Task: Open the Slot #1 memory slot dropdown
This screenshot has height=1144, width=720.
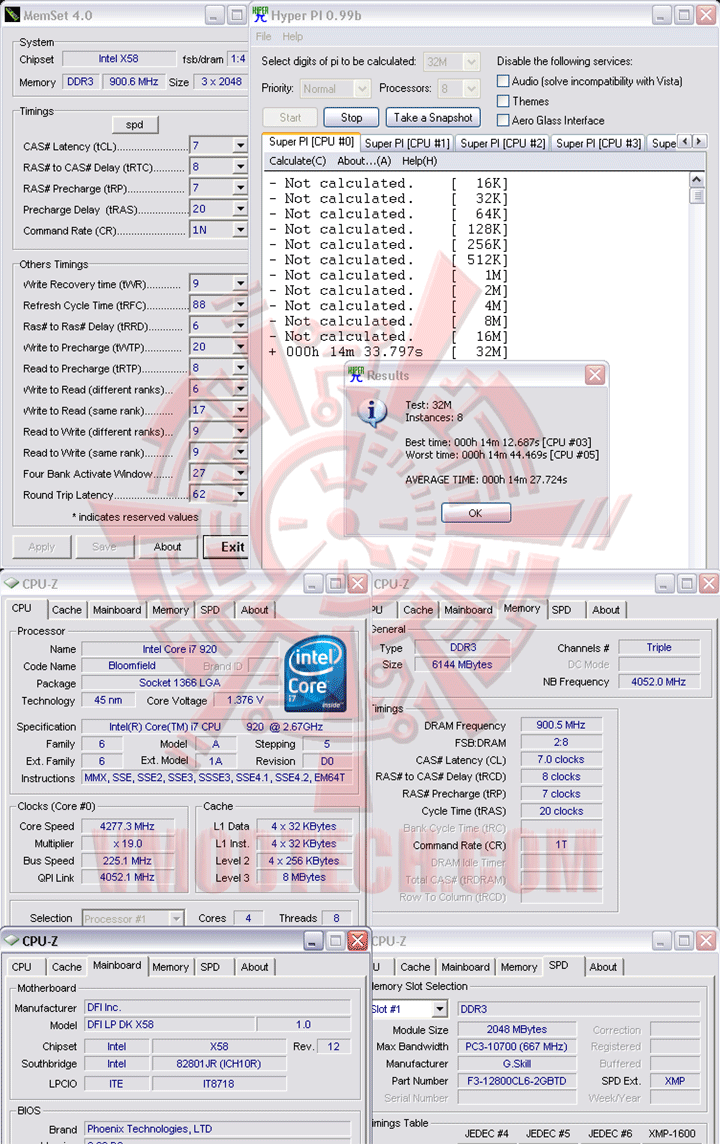Action: [440, 1009]
